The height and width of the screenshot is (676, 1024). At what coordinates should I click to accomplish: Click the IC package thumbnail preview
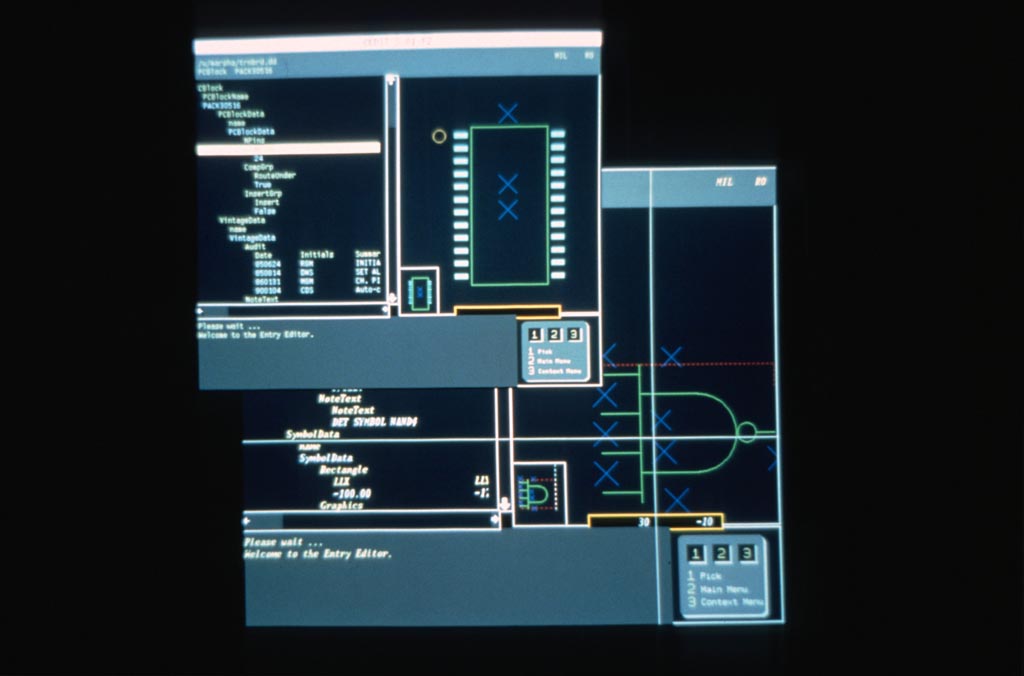420,291
